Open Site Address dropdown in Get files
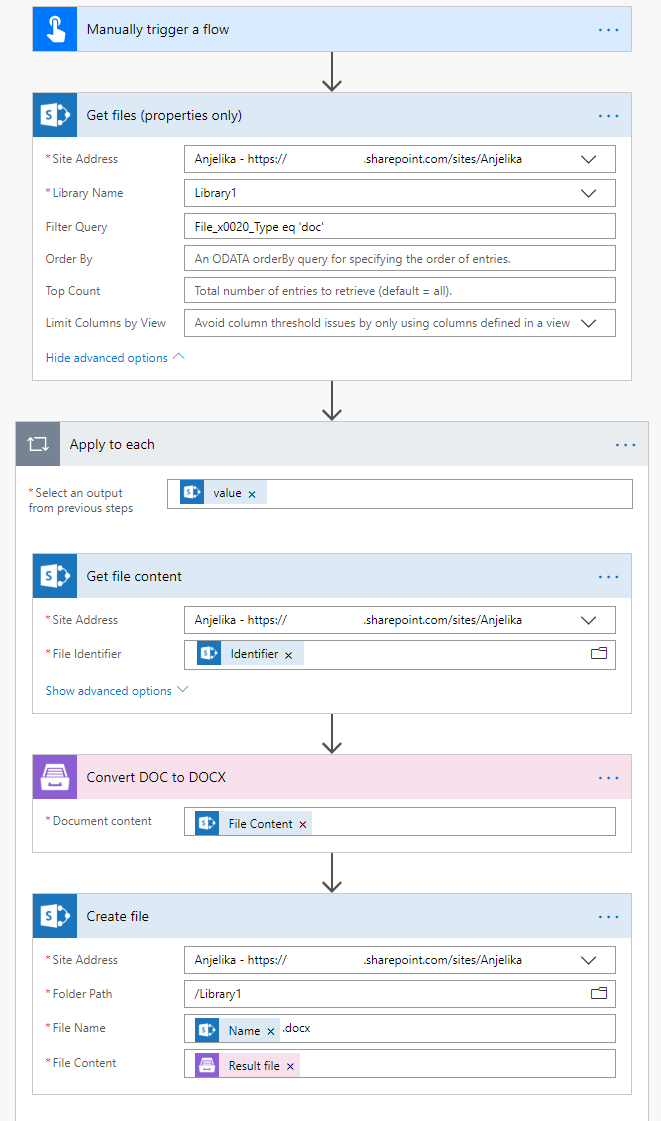The image size is (661, 1121). 588,159
